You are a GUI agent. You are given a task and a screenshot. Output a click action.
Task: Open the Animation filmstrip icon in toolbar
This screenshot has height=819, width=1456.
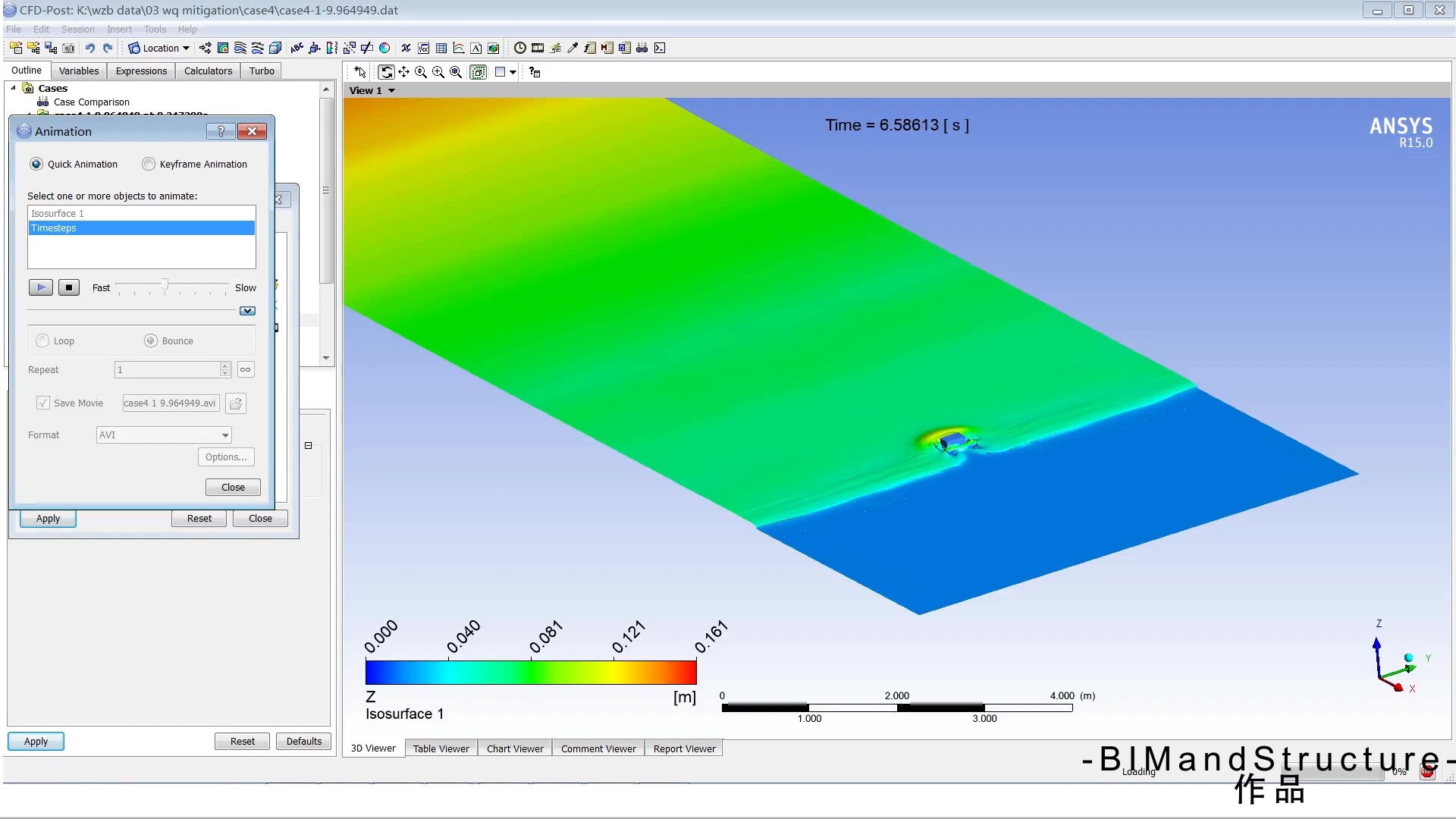pyautogui.click(x=538, y=48)
